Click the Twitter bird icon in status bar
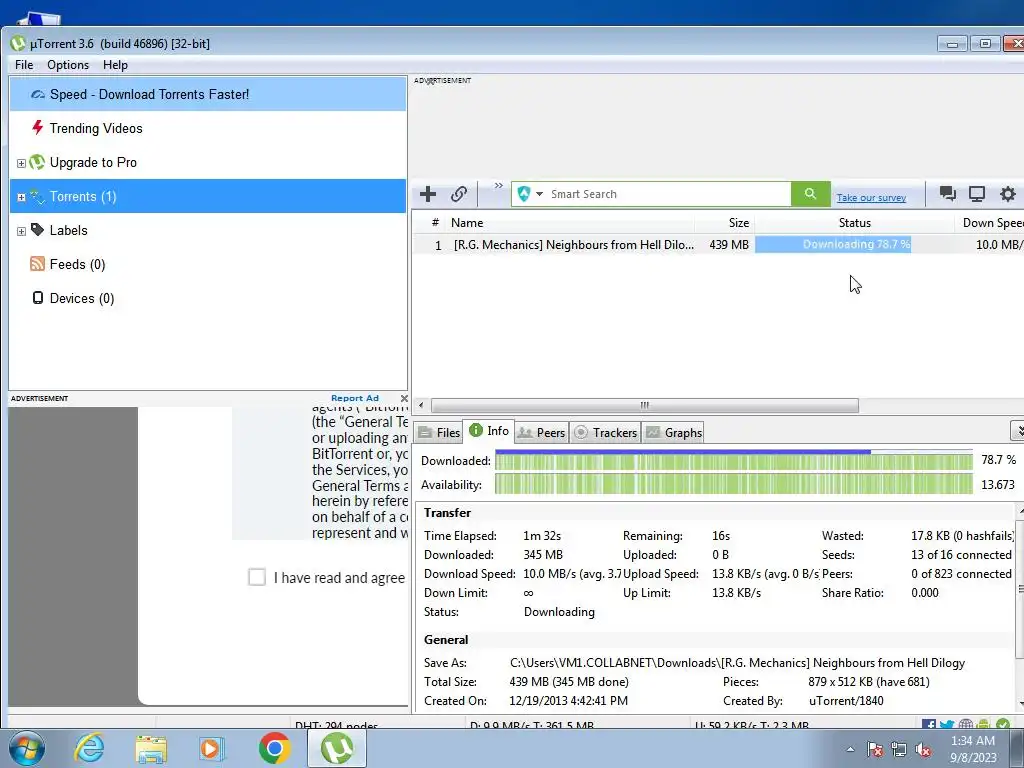 click(947, 724)
